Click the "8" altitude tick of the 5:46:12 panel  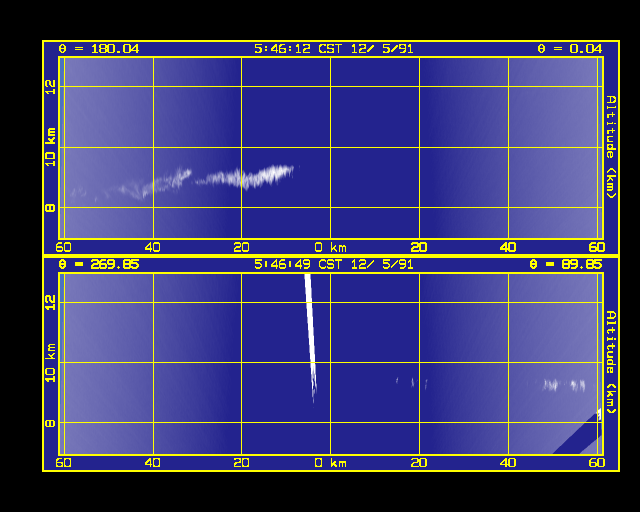coord(50,208)
